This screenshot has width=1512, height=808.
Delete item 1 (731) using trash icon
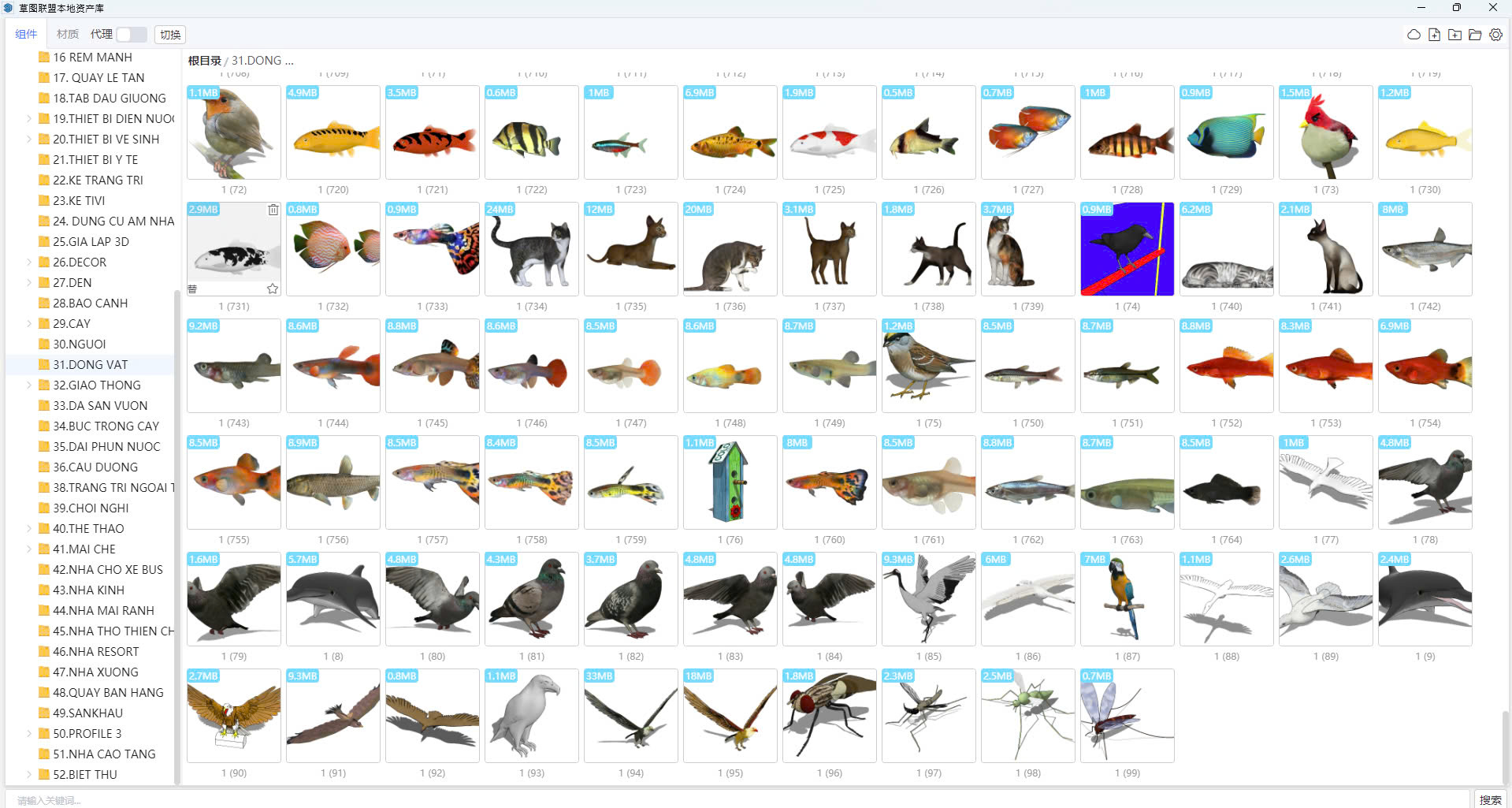(x=273, y=210)
